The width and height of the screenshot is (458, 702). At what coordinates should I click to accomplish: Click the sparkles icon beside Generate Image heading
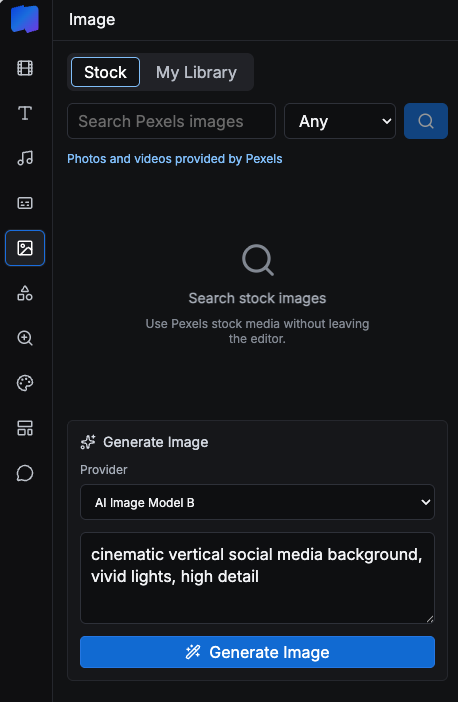click(x=88, y=442)
